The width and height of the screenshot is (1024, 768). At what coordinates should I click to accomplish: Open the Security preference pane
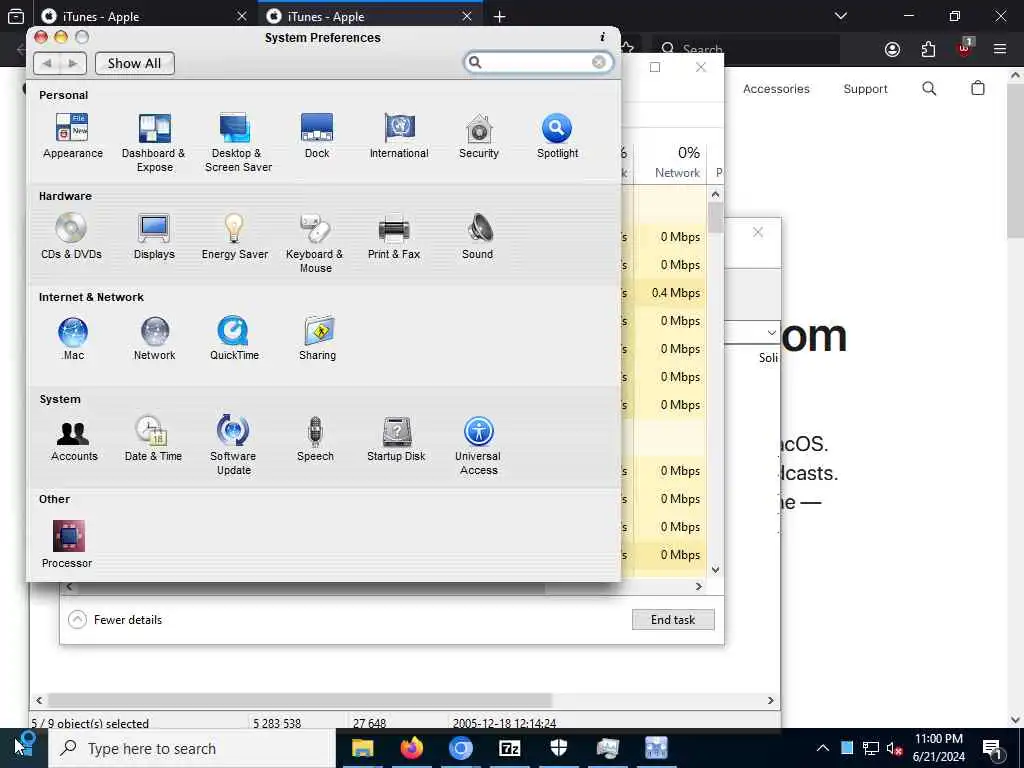[x=479, y=136]
